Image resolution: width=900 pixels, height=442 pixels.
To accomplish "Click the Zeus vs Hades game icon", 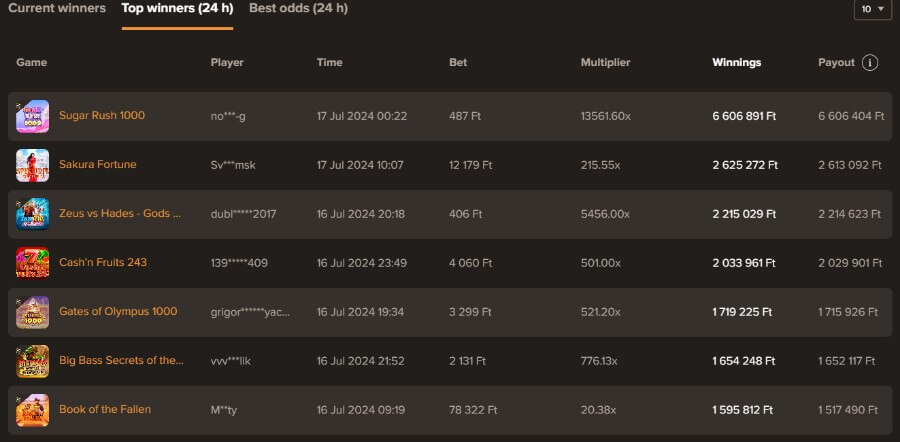I will [32, 214].
